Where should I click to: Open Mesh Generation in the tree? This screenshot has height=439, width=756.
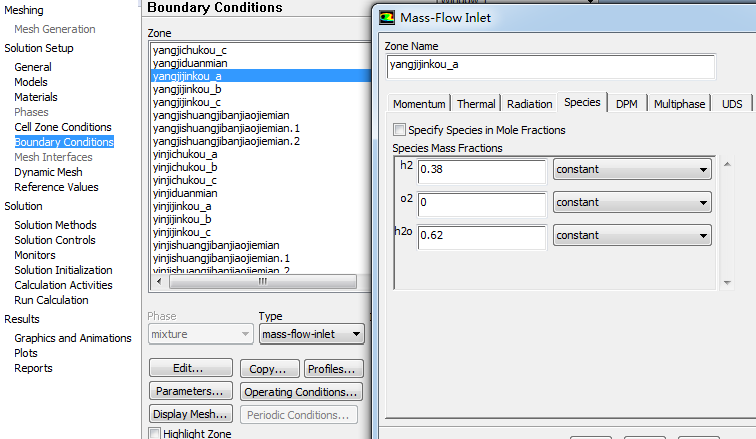coord(54,29)
